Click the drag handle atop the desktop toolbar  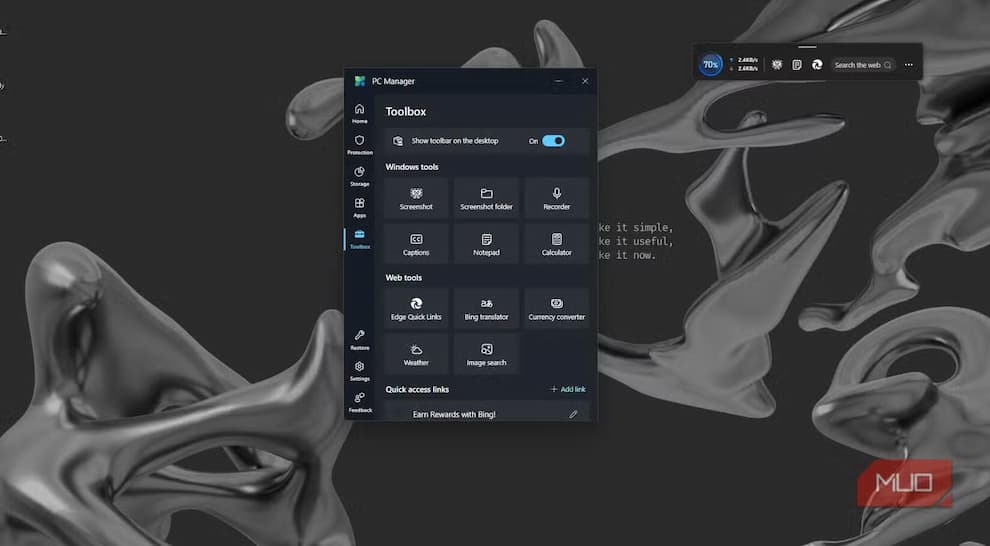807,47
